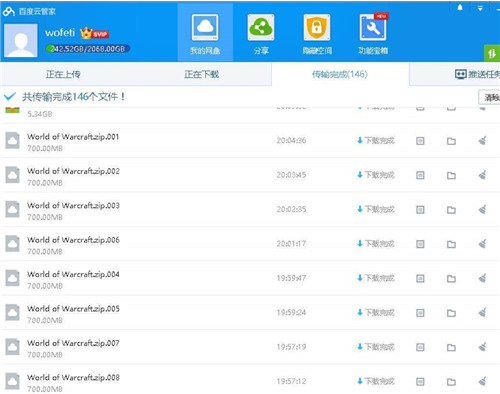500x394 pixels.
Task: Clear record of World of Warcraft.zip.005
Action: pyautogui.click(x=482, y=312)
